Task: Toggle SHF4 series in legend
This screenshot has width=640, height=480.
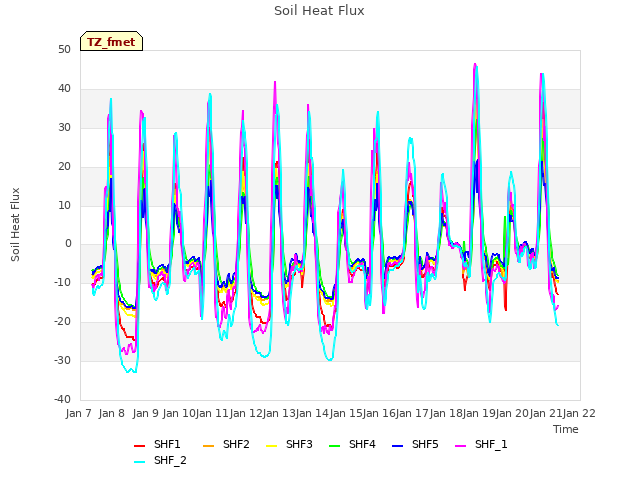Action: pyautogui.click(x=352, y=444)
